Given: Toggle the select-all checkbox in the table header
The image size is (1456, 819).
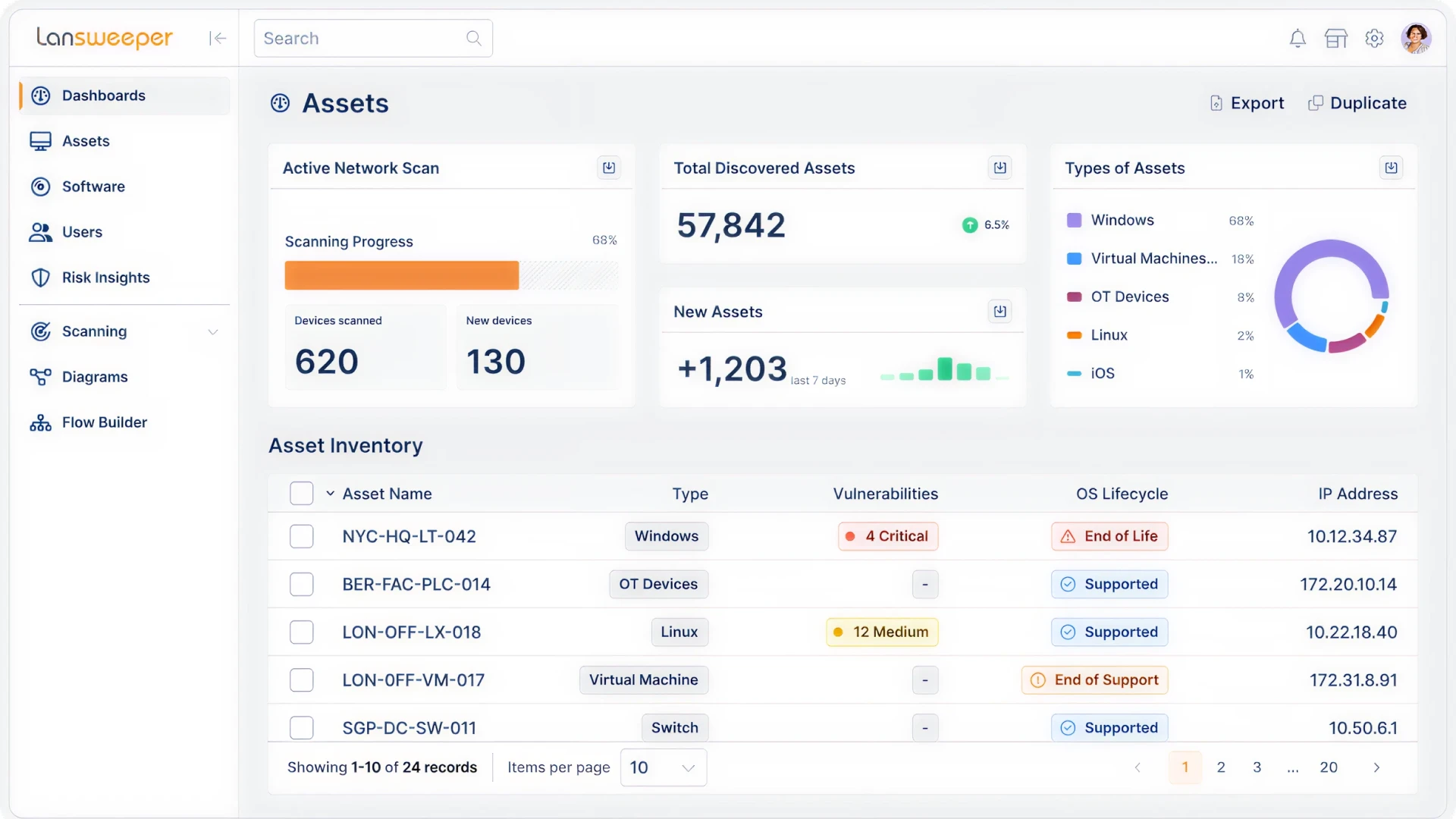Looking at the screenshot, I should (x=301, y=493).
